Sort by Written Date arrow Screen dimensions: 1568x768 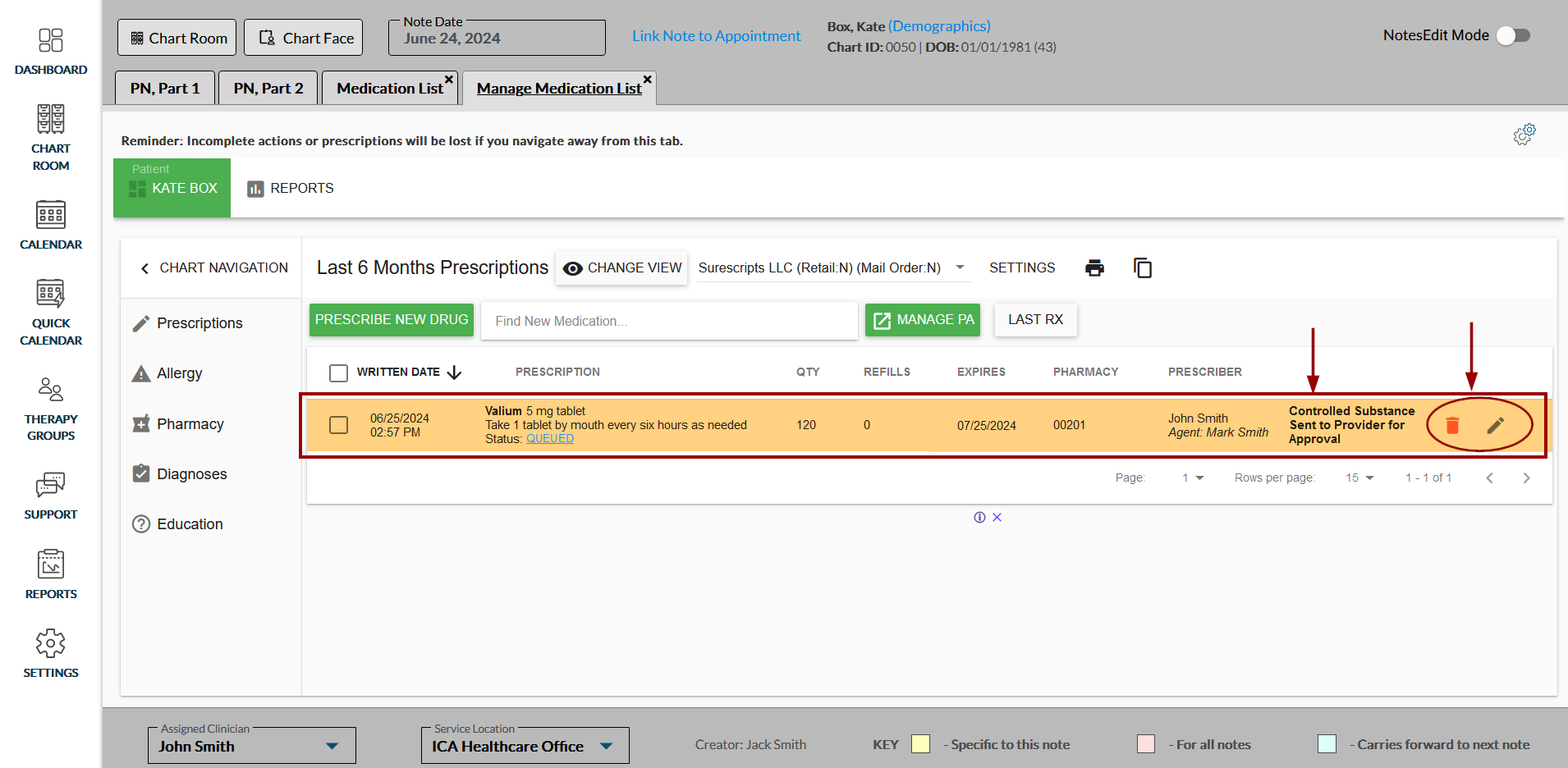pos(455,373)
